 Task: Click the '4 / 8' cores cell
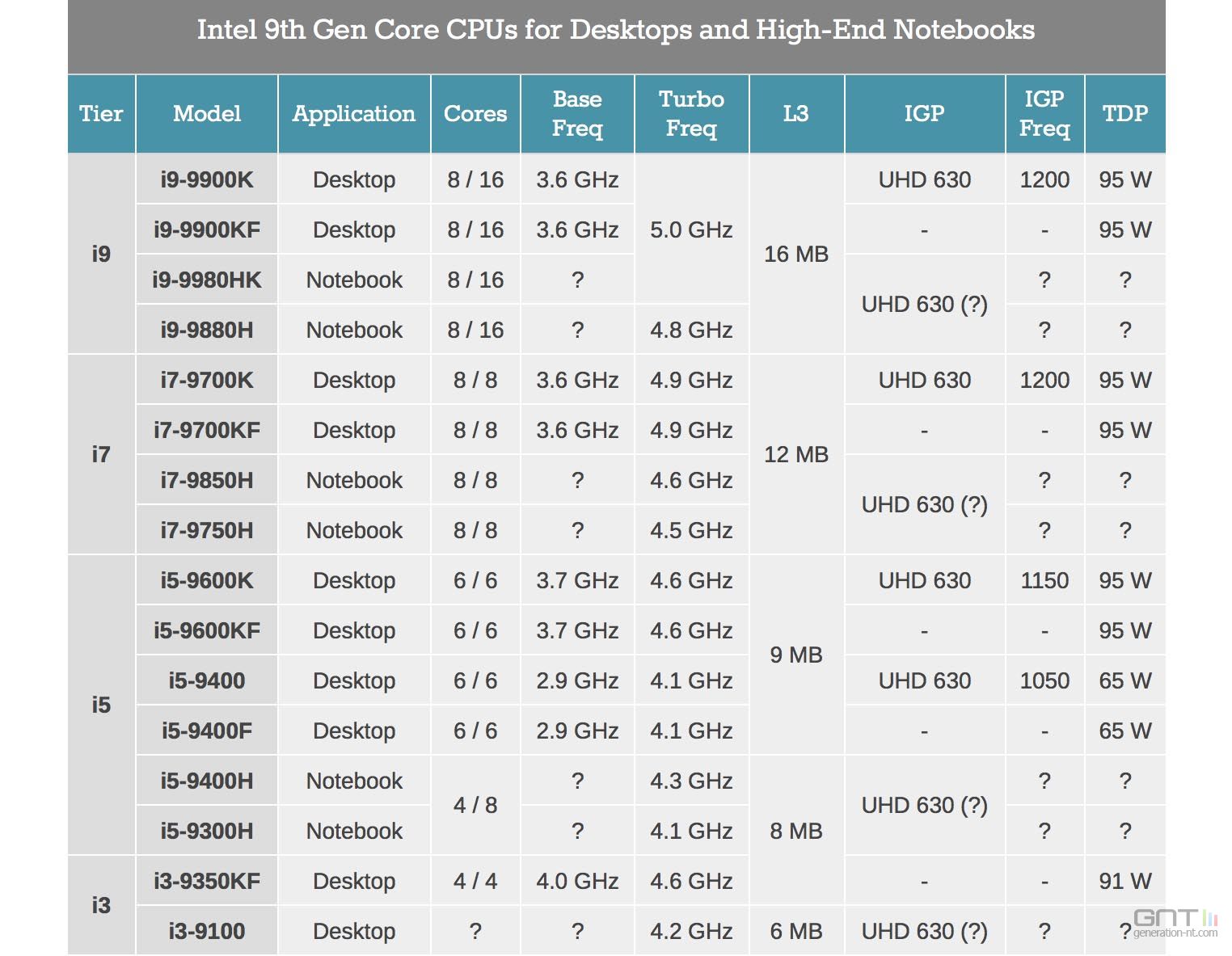[x=475, y=805]
